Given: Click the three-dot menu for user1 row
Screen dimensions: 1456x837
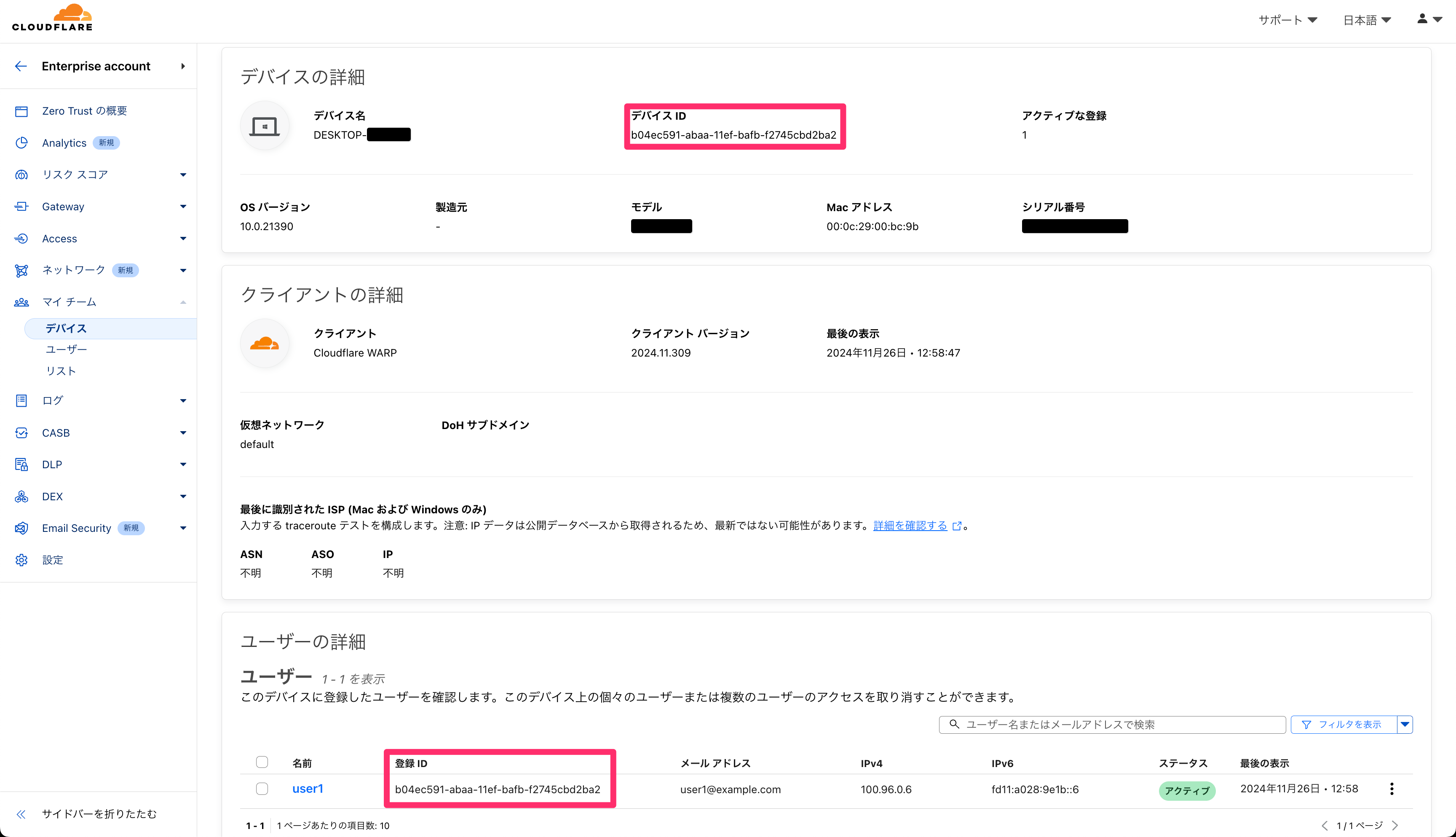Looking at the screenshot, I should tap(1391, 789).
